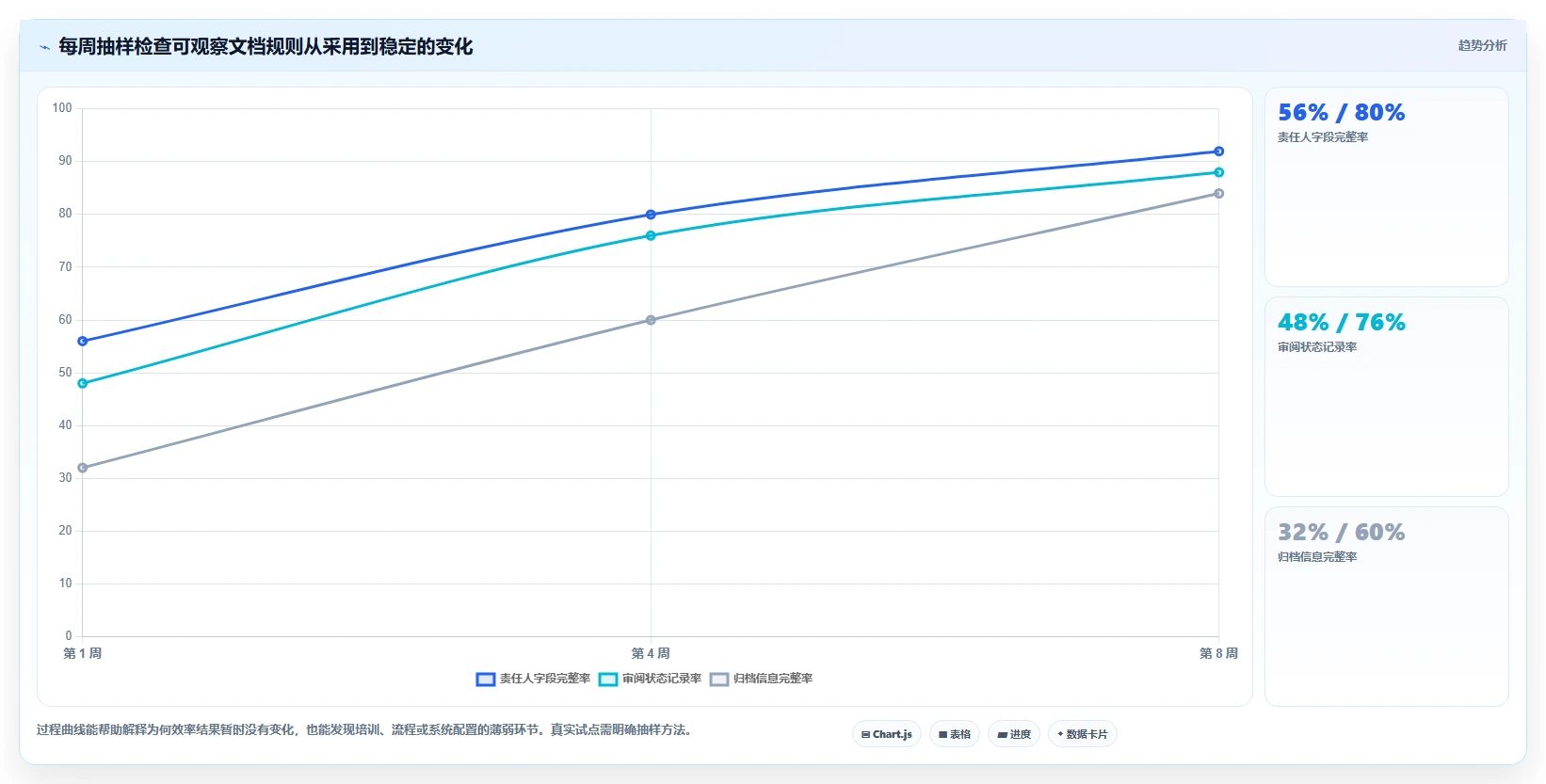Click the footer note starting 过程曲线能帮助解释
Image resolution: width=1546 pixels, height=784 pixels.
point(366,730)
